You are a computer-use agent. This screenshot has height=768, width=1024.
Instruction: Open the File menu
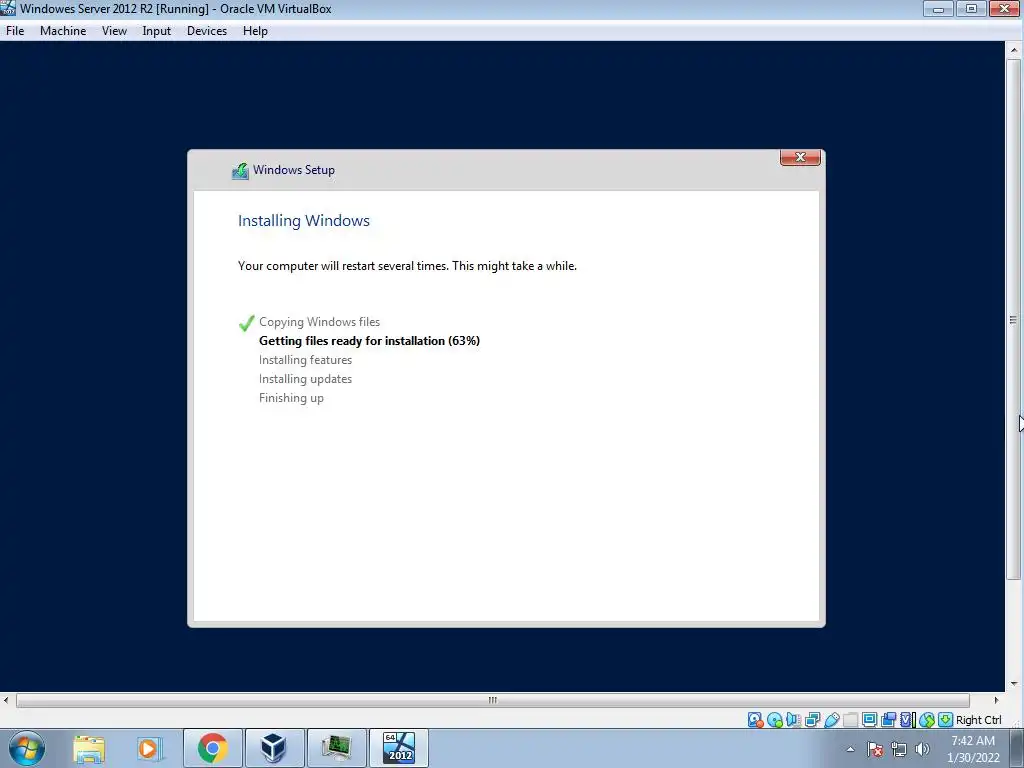tap(15, 31)
